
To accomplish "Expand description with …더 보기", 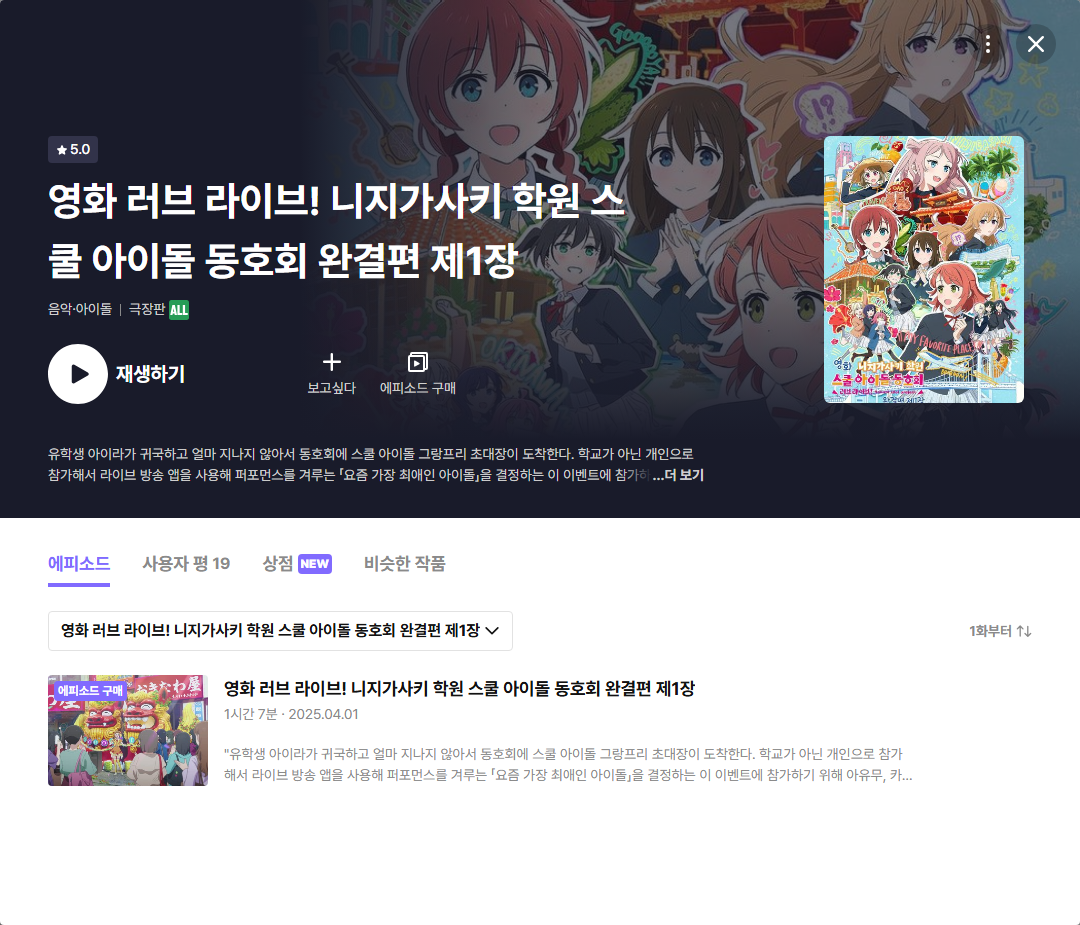I will (678, 476).
